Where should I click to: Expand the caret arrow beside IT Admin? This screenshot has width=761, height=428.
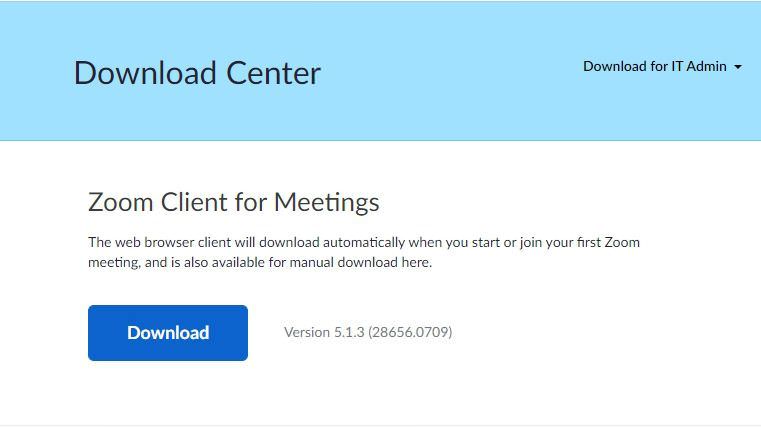click(x=738, y=67)
